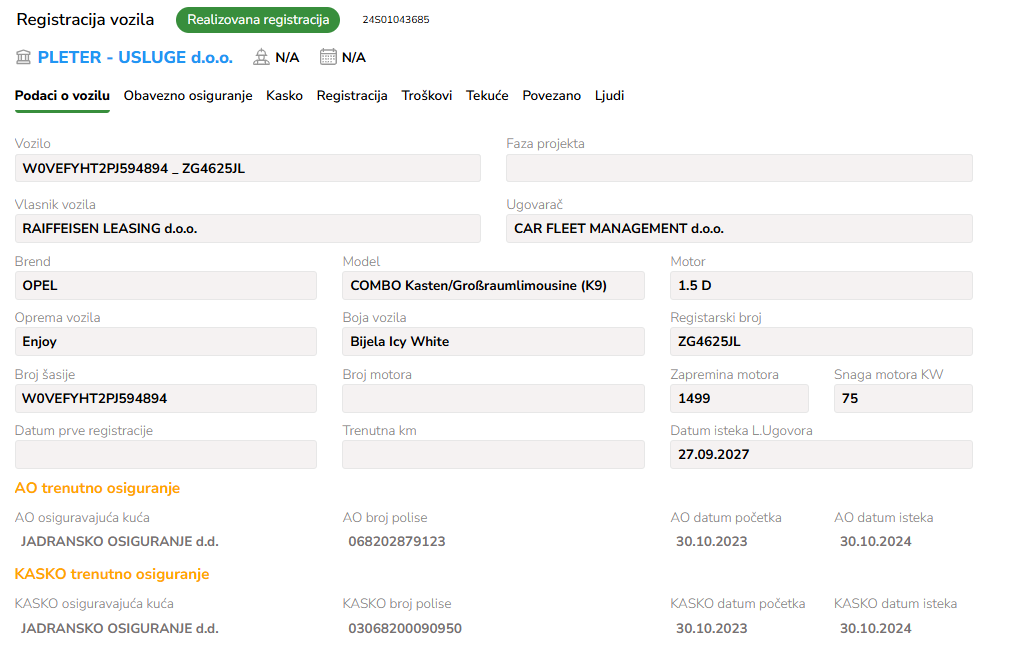Screen dimensions: 1014x653
Task: Click KASKO policy number 03068200090950
Action: pos(405,628)
